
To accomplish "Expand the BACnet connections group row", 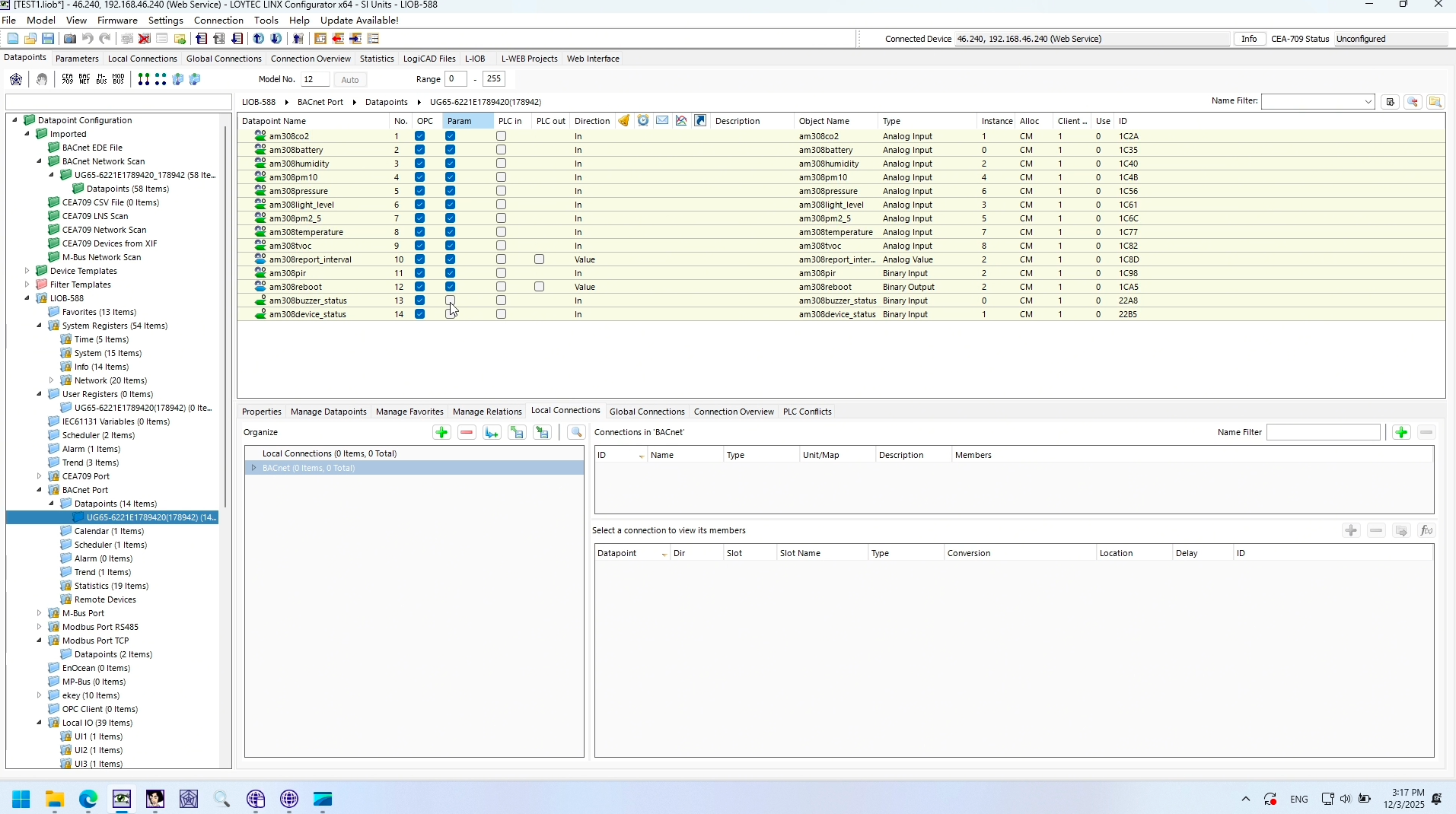I will pos(254,469).
